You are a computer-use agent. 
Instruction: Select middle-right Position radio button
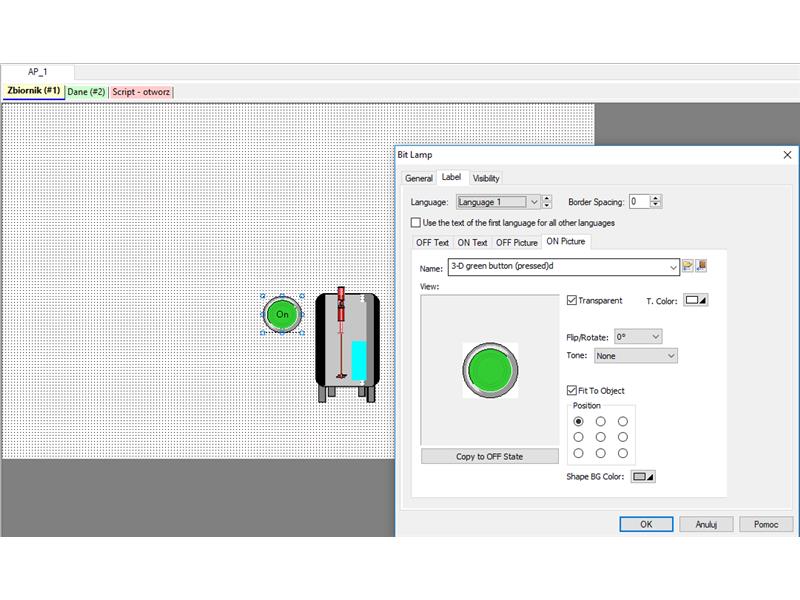click(623, 437)
